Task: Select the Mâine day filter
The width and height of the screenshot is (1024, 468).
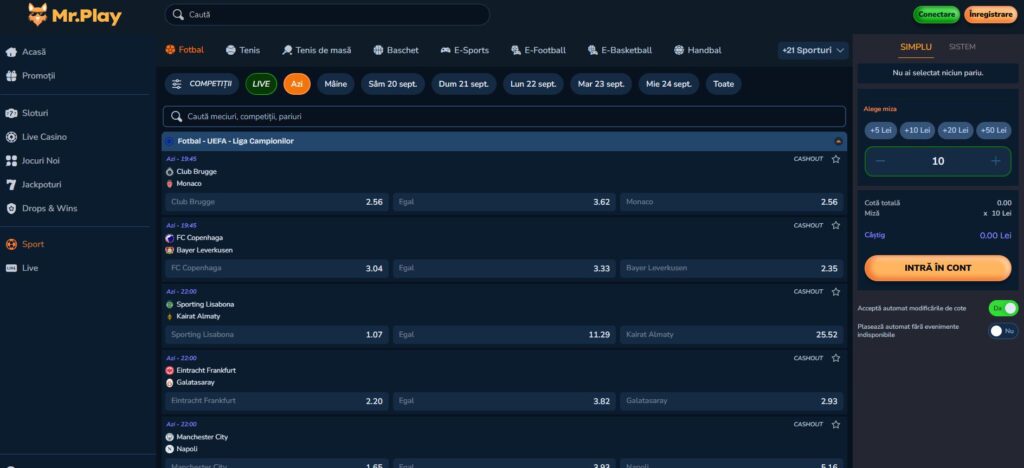Action: coord(336,84)
